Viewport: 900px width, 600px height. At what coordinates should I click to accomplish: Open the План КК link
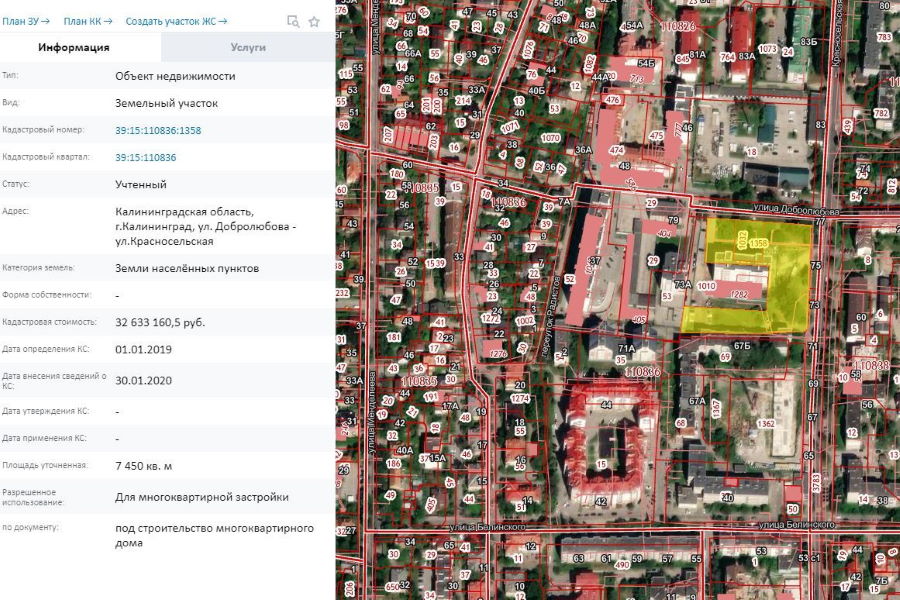pyautogui.click(x=88, y=21)
